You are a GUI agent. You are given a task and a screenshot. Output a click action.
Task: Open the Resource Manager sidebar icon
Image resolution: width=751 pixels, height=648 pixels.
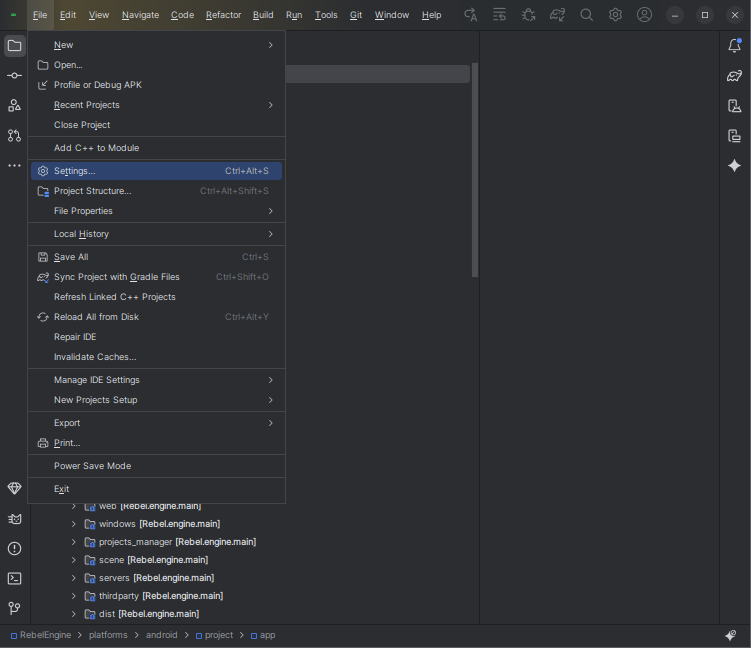pyautogui.click(x=14, y=105)
